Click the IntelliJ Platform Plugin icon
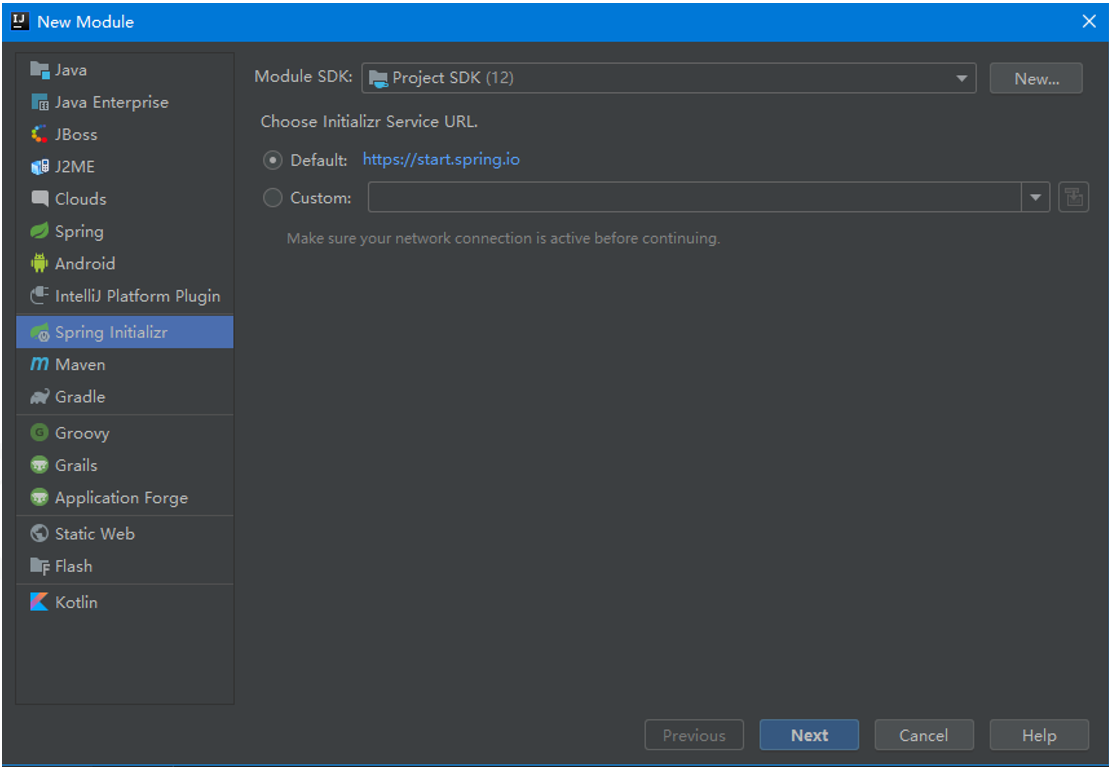Screen dimensions: 1109x768 point(40,296)
